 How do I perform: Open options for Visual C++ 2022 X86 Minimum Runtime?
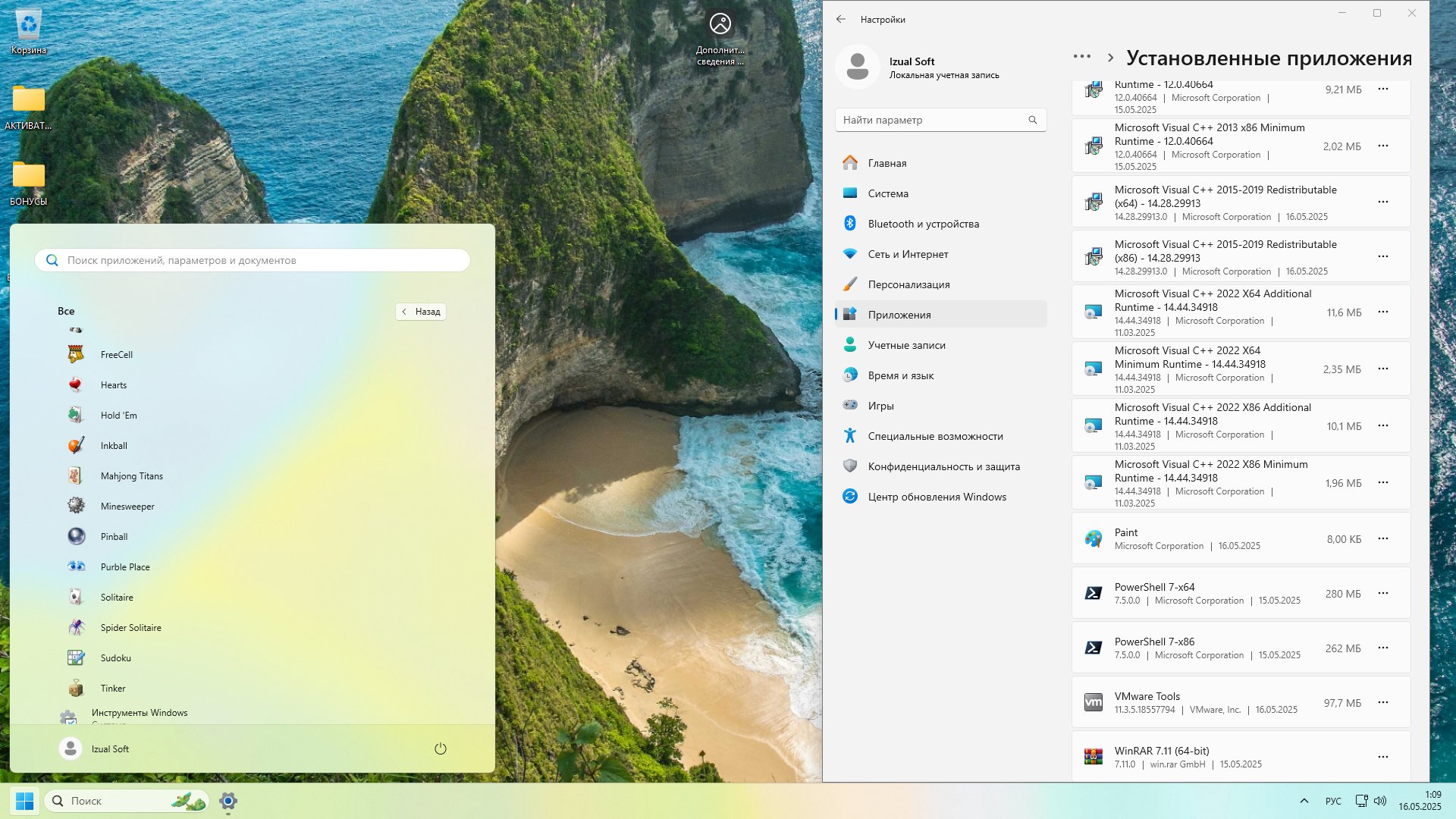coord(1383,483)
